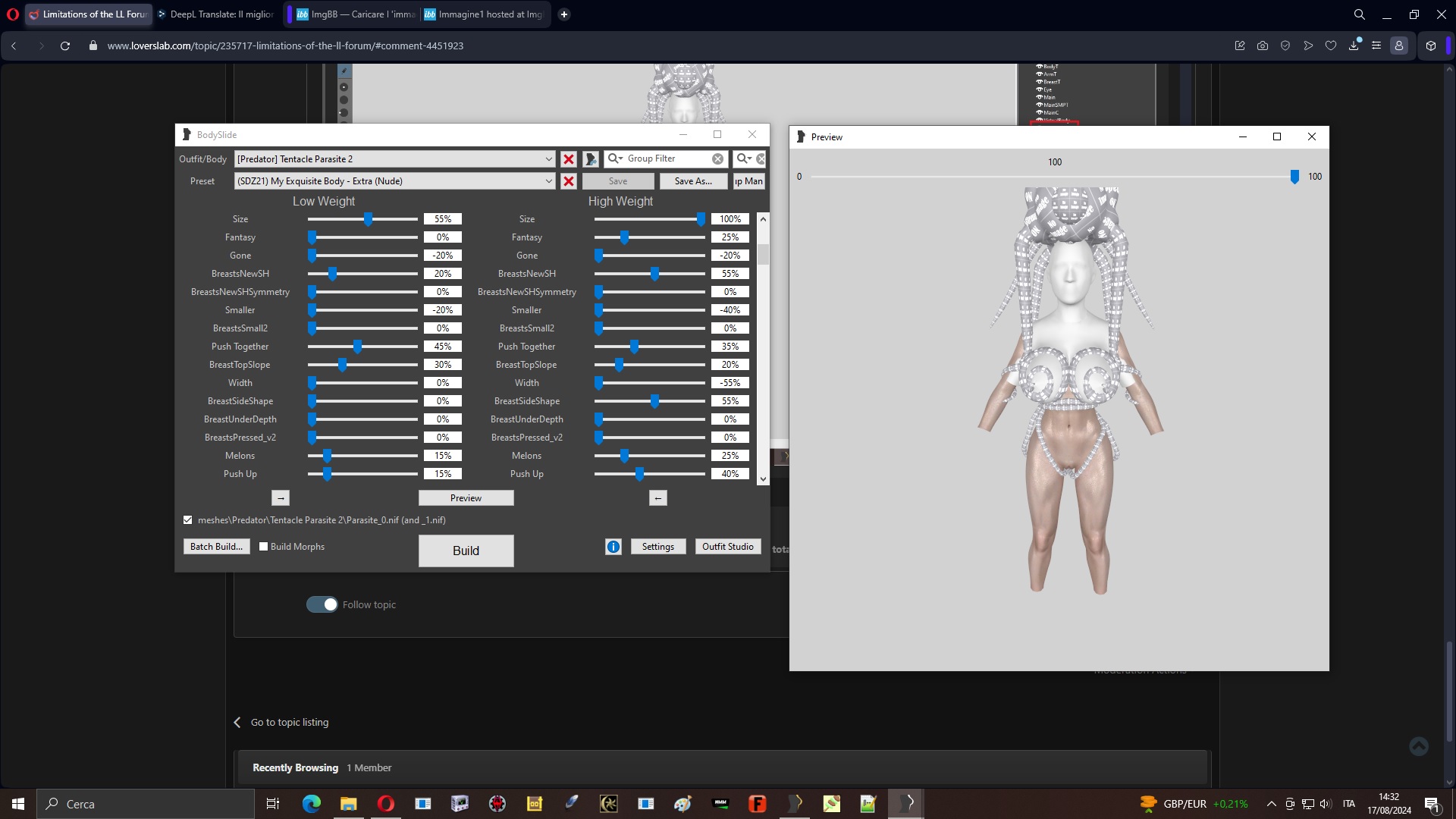Viewport: 1456px width, 819px height.
Task: Click High Weight Melons value field
Action: pyautogui.click(x=730, y=456)
